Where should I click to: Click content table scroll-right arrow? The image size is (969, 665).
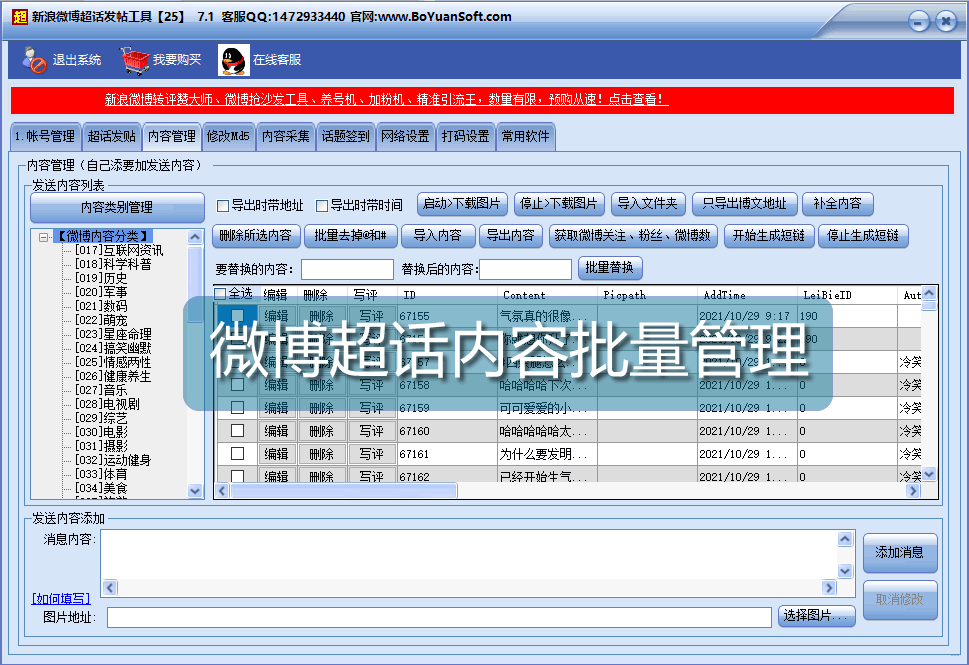tap(913, 491)
